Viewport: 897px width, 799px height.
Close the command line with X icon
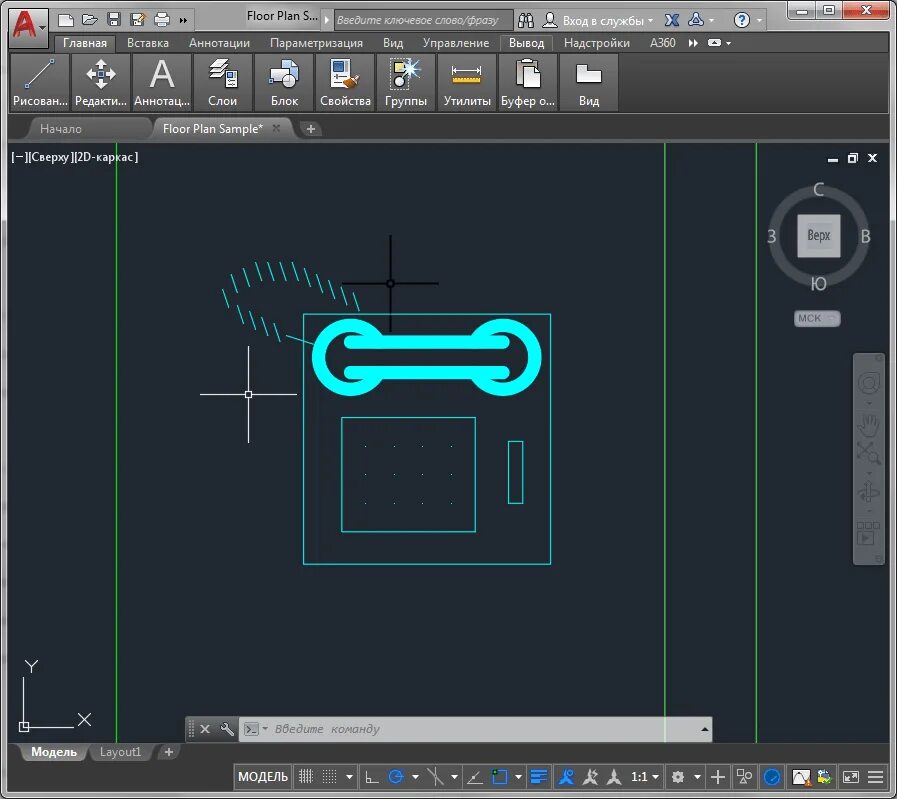(x=205, y=729)
